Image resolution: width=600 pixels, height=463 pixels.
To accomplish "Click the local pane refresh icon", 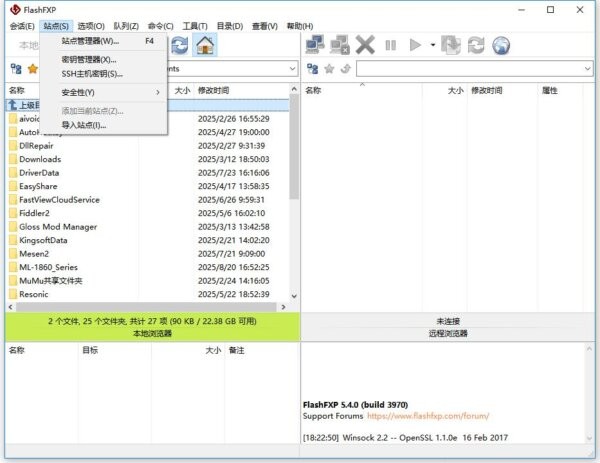I will click(x=179, y=45).
